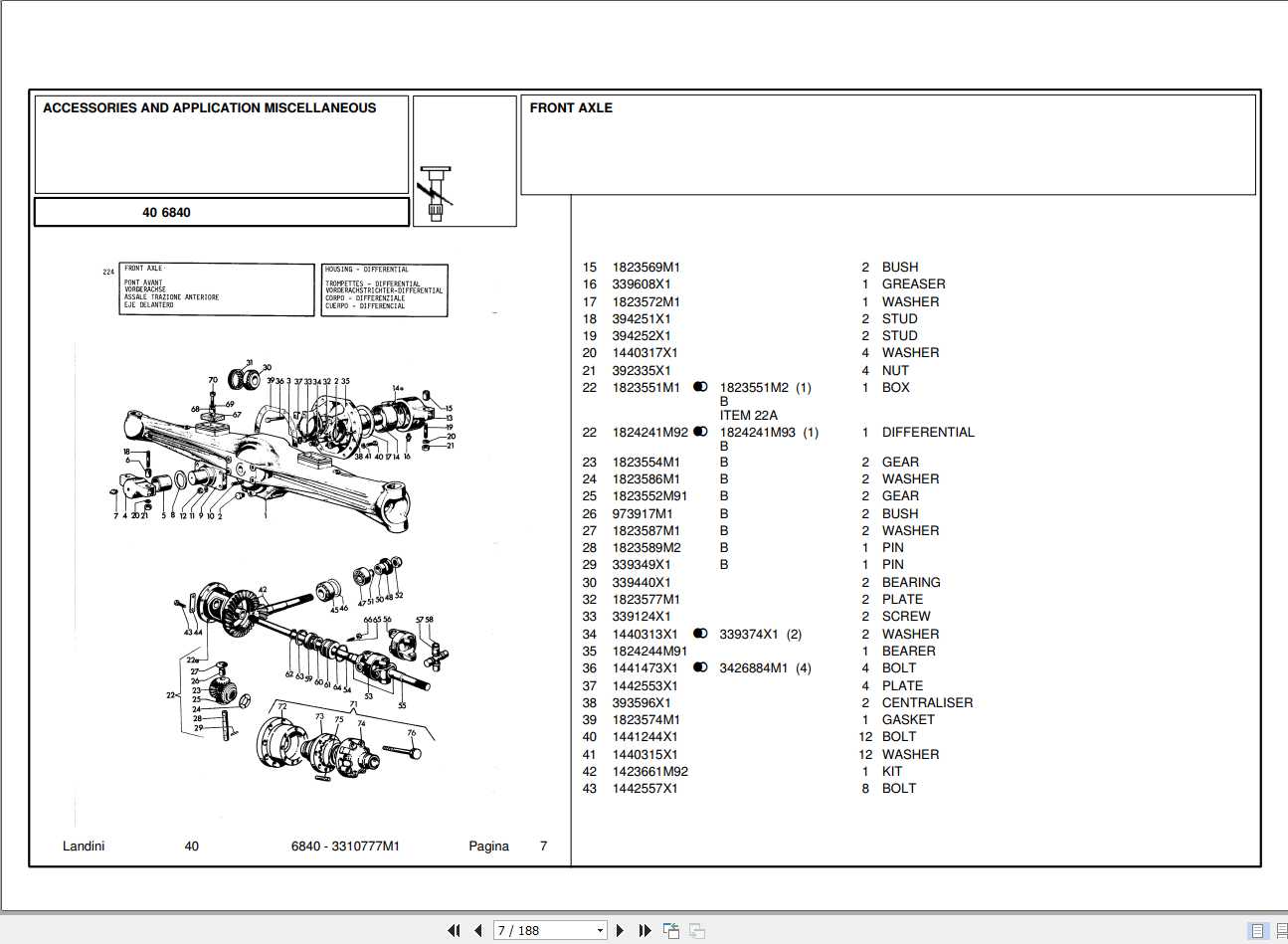Select part number 1823574M1
Viewport: 1288px width, 944px height.
pos(646,719)
